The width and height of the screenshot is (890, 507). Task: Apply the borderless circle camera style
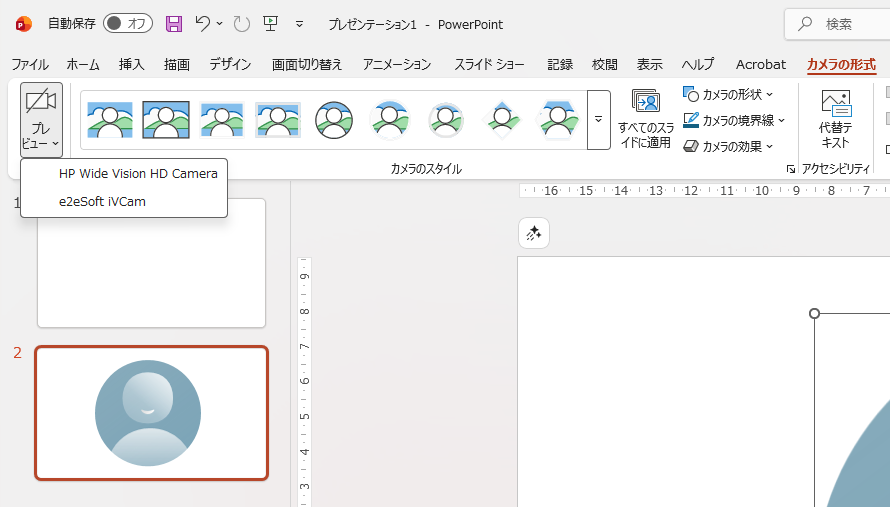390,120
